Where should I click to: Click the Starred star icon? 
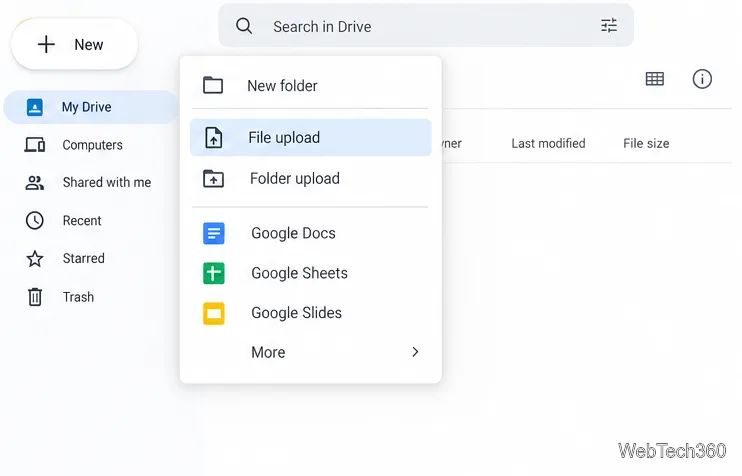(x=35, y=258)
